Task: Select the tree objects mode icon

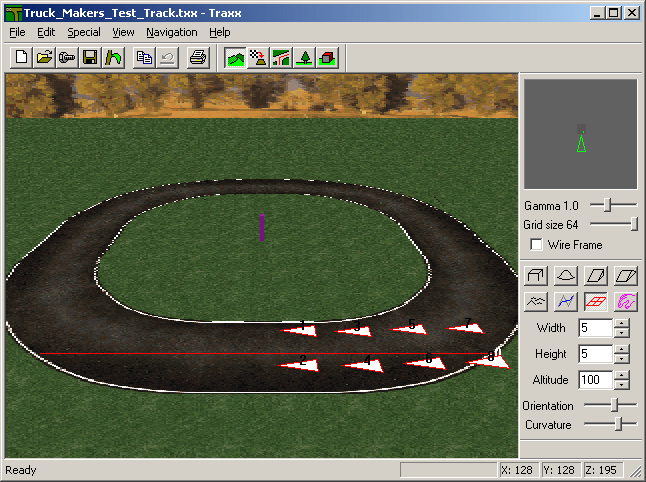Action: click(x=305, y=57)
